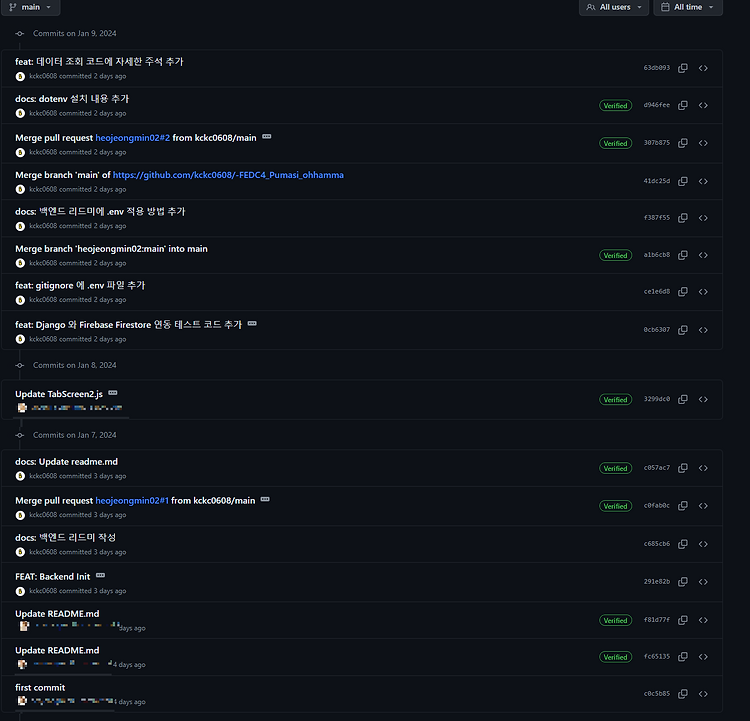The image size is (750, 721).
Task: Open the main branch selector dropdown
Action: coord(30,7)
